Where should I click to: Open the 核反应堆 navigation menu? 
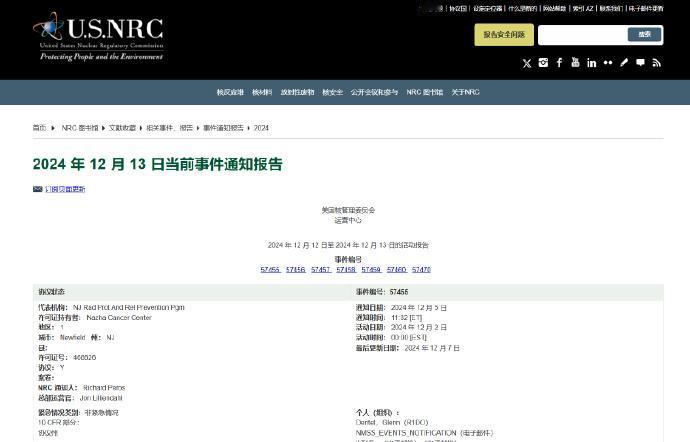tap(230, 92)
